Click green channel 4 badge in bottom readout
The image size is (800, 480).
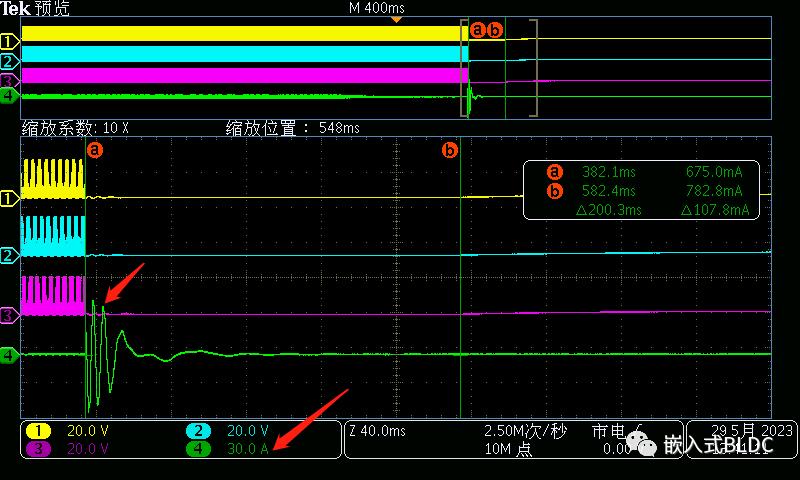pos(198,449)
